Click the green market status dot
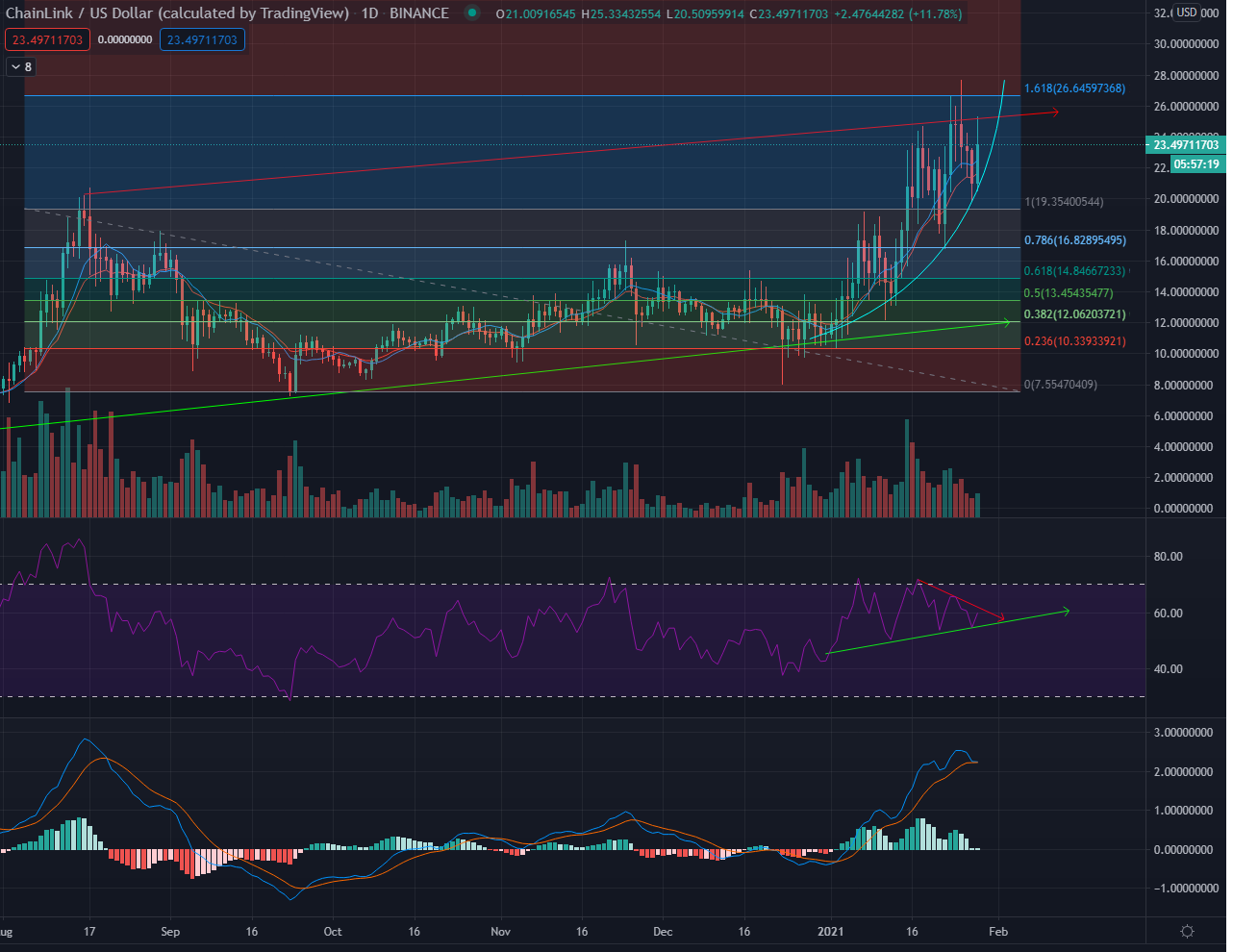1233x952 pixels. 471,13
